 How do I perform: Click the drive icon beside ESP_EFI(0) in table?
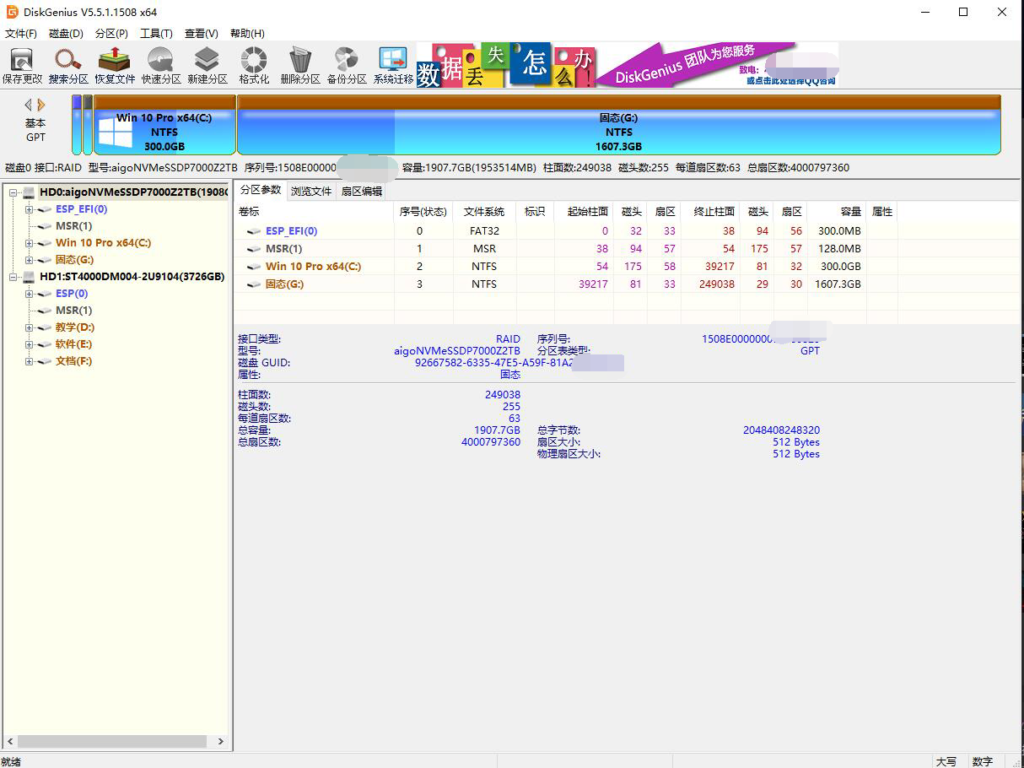254,231
